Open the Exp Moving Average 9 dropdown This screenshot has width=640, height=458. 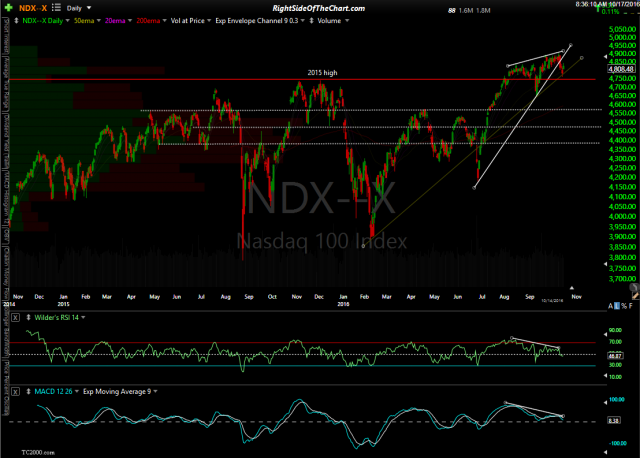120,391
